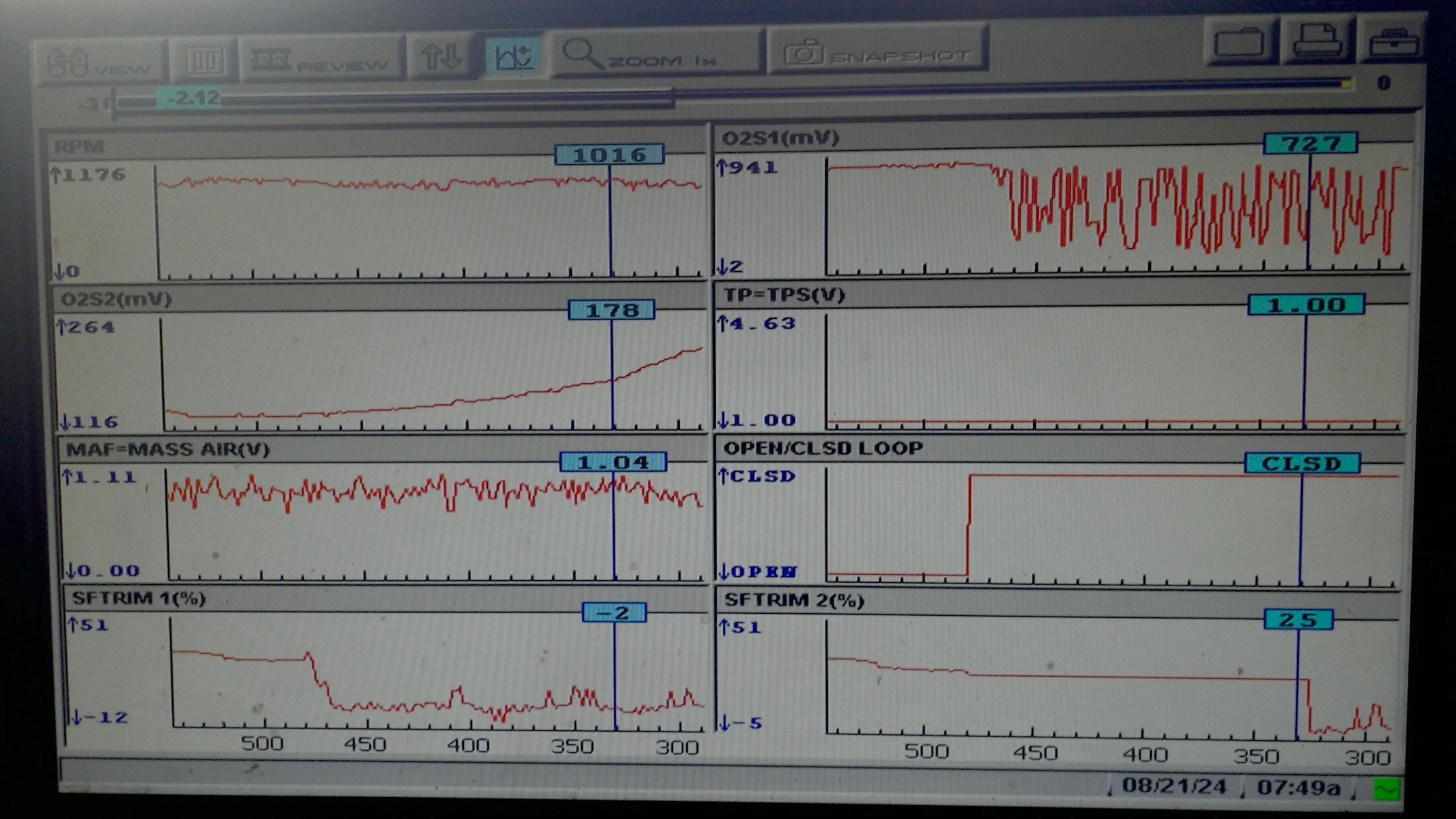Click the 25 cursor value on SFTRIM 2
Image resolution: width=1456 pixels, height=819 pixels.
point(1298,620)
